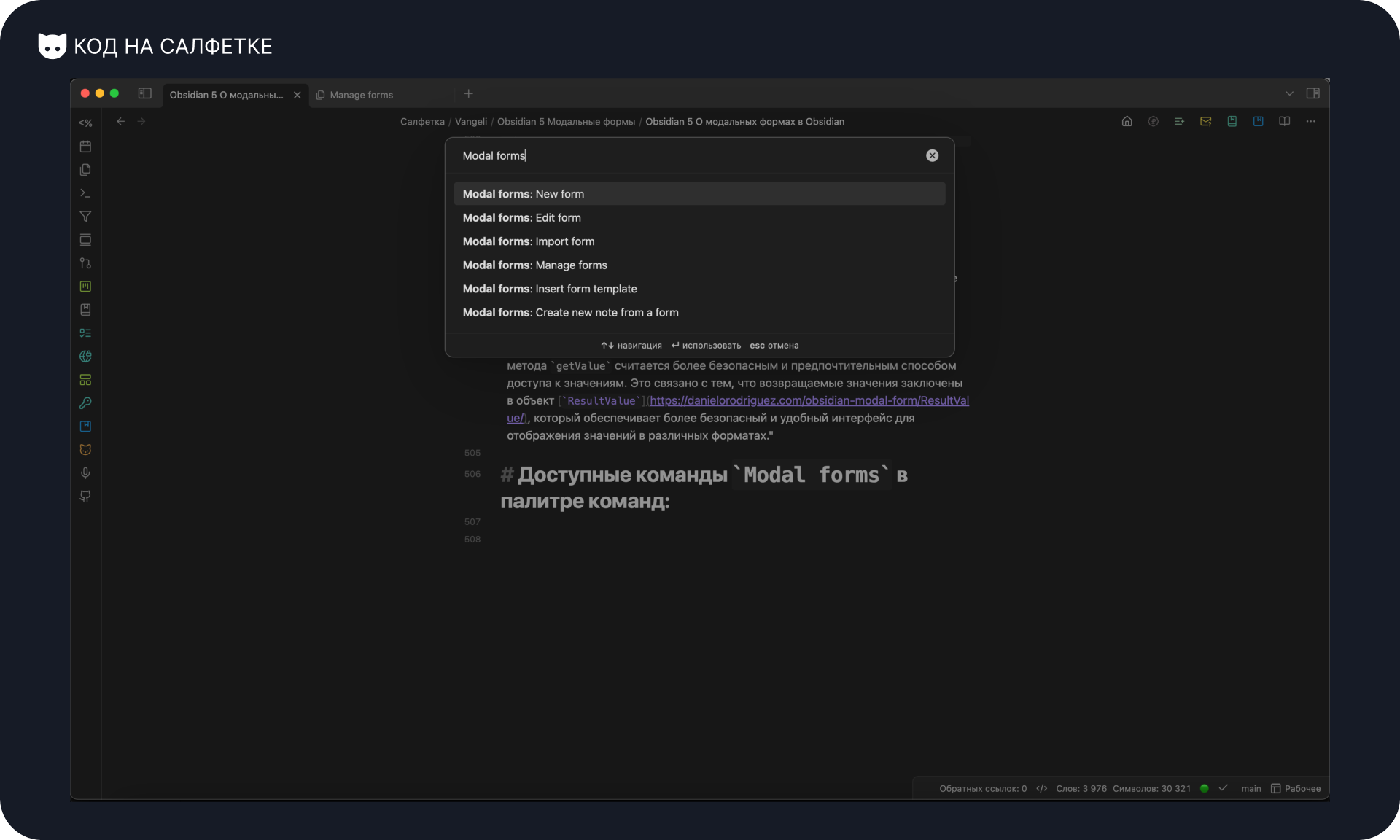Viewport: 1400px width, 840px height.
Task: Expand the tab list chevron
Action: [x=1289, y=93]
